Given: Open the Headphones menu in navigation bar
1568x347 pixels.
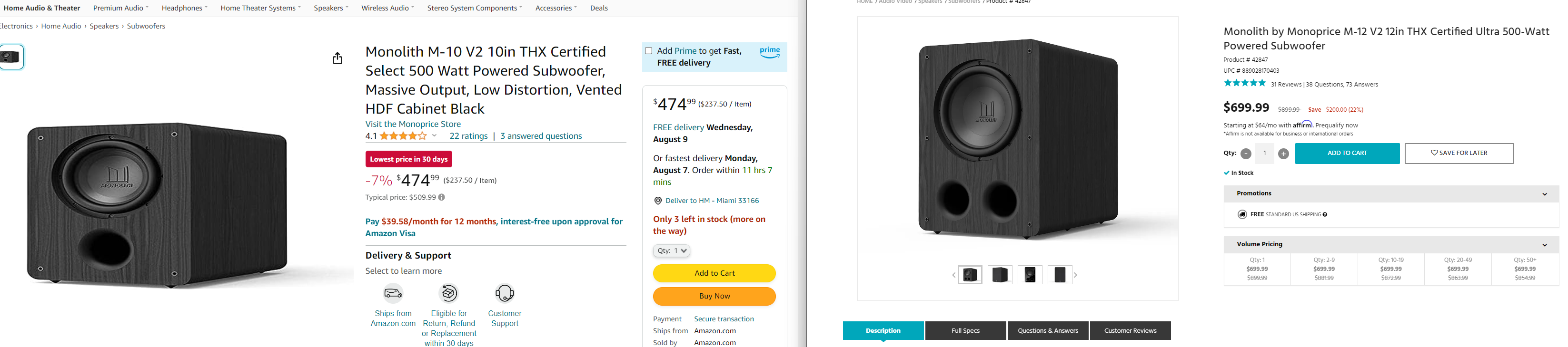Looking at the screenshot, I should (184, 8).
